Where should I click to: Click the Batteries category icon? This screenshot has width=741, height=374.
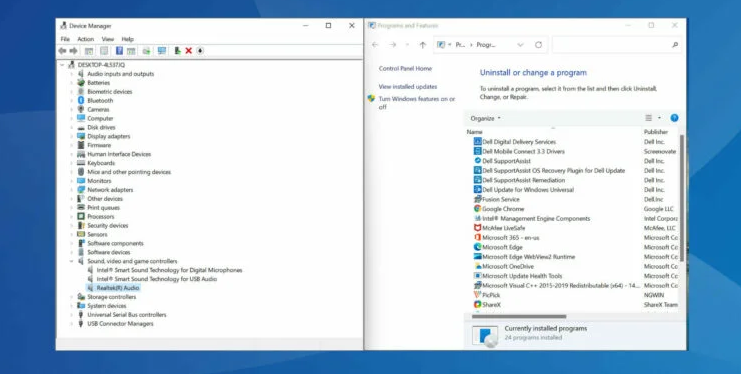coord(81,83)
